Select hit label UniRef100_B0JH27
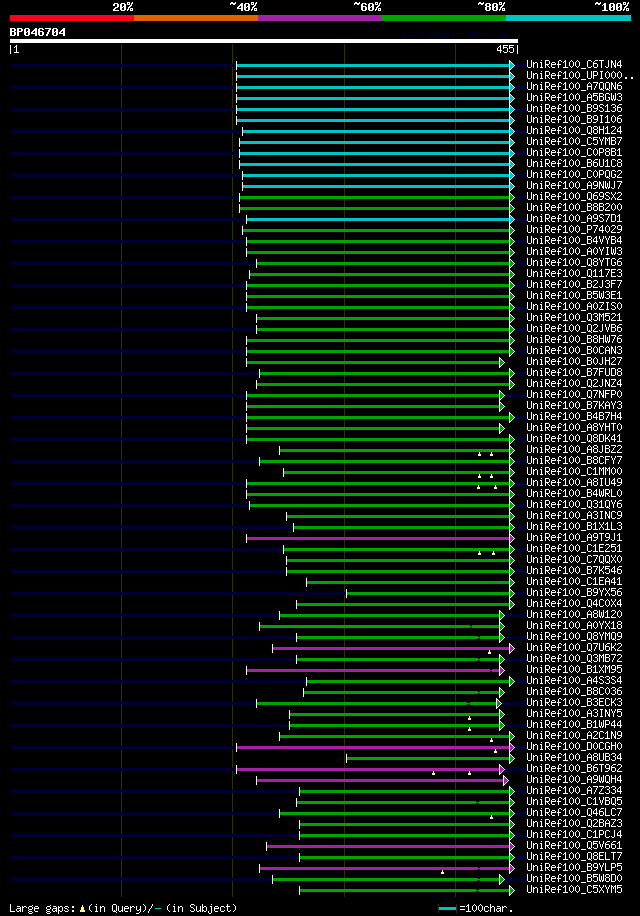 point(574,362)
